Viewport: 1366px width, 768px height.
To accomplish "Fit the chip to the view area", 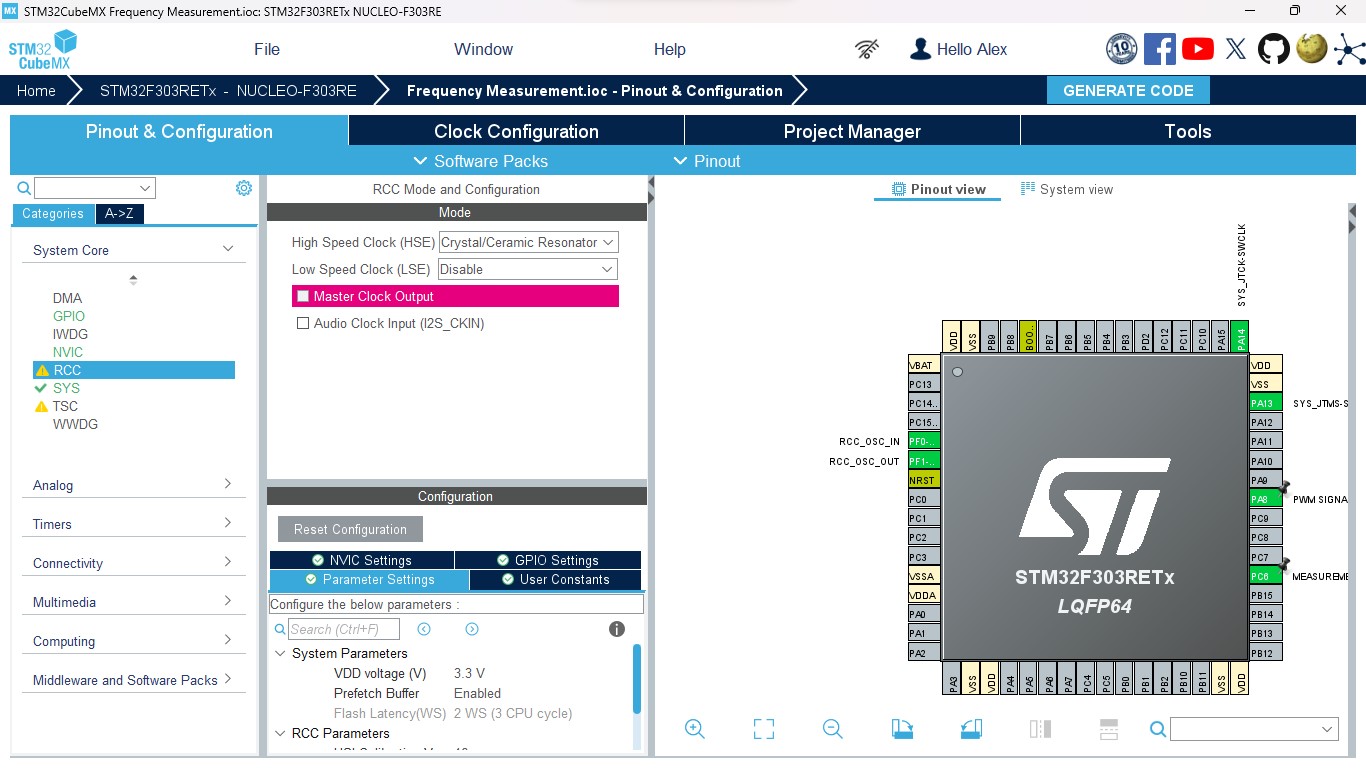I will click(764, 729).
